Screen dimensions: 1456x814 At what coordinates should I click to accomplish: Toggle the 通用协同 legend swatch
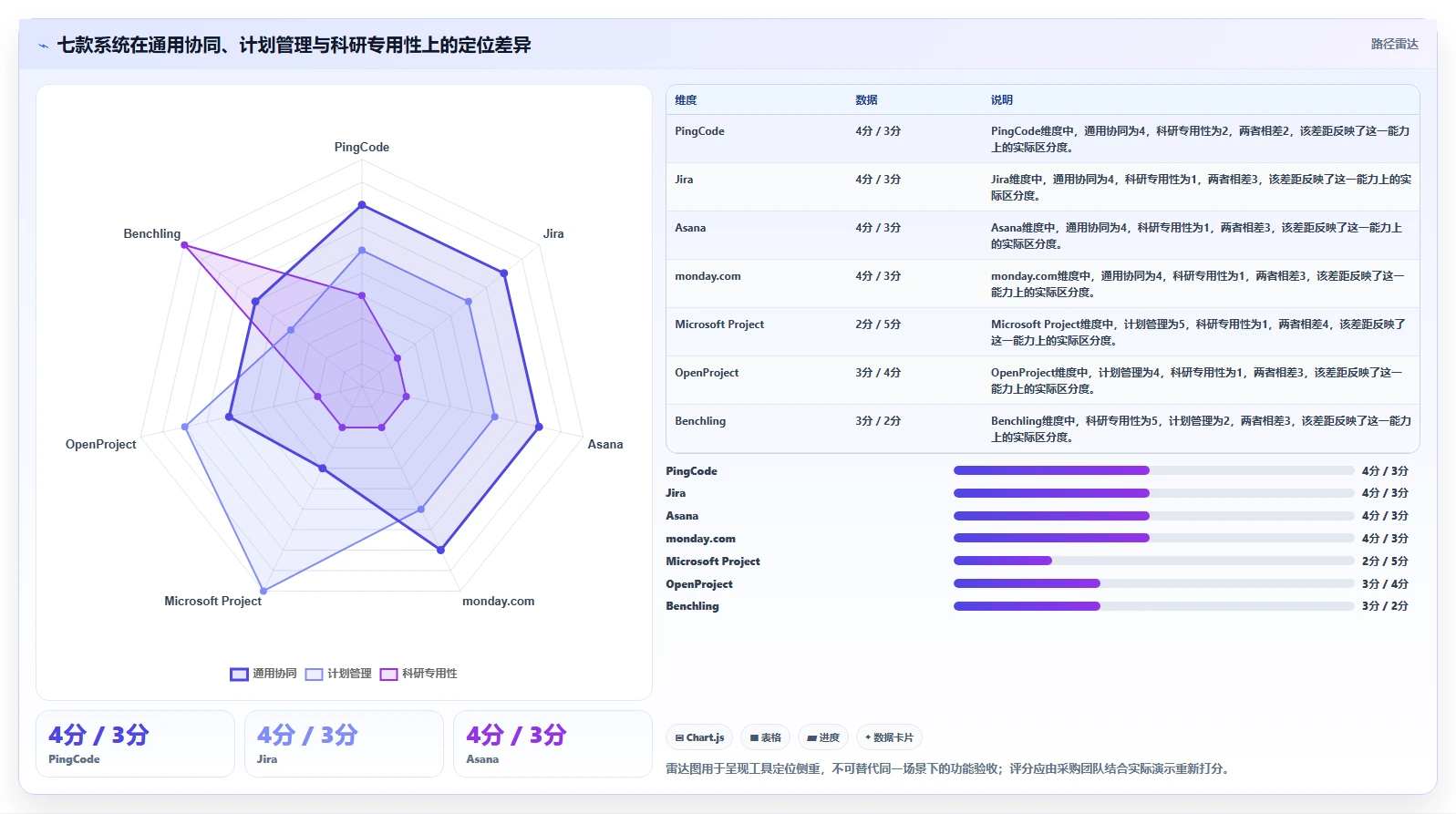point(239,675)
